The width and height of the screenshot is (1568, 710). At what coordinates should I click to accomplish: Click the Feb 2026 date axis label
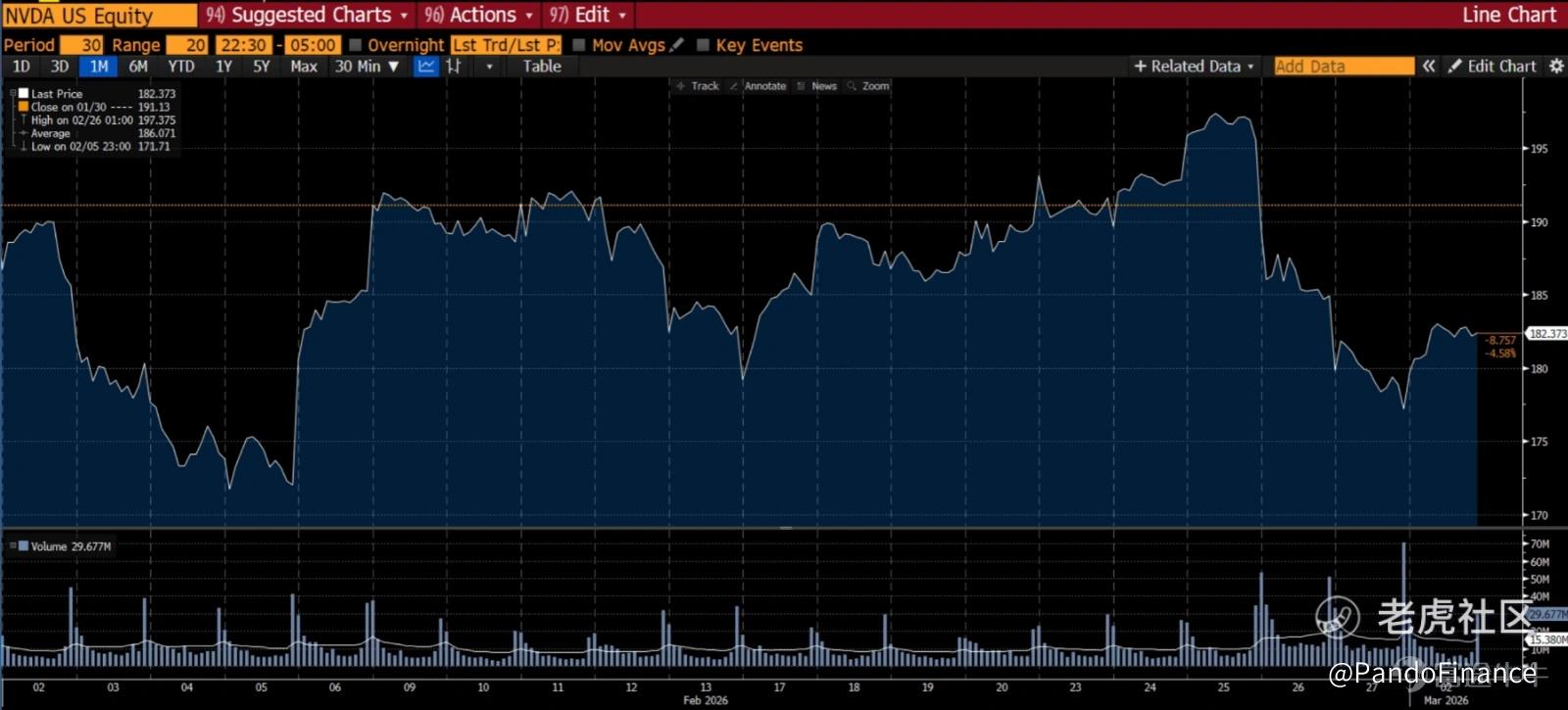[706, 700]
